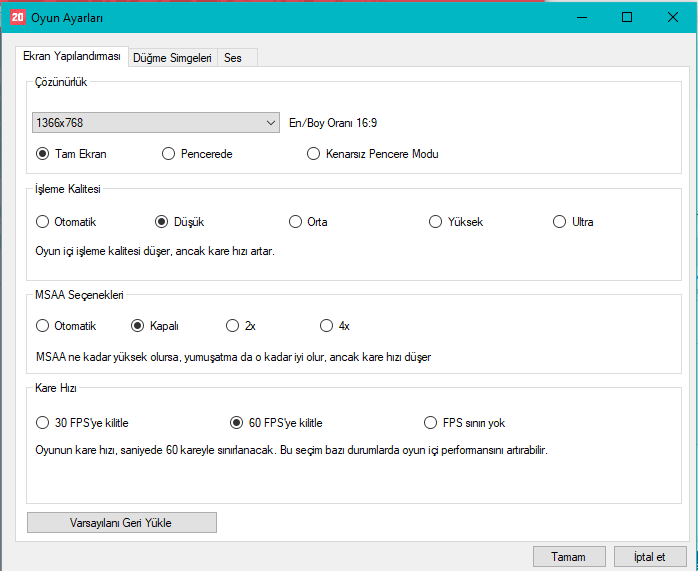The height and width of the screenshot is (571, 698).
Task: Click the İşleme Kalitesi group label
Action: pos(68,189)
